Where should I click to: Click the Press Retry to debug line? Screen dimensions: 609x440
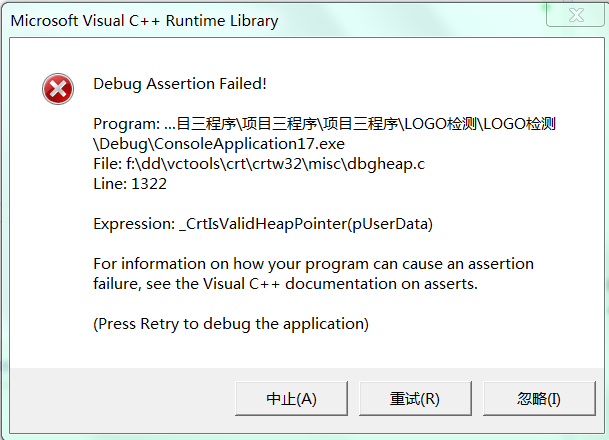point(231,324)
